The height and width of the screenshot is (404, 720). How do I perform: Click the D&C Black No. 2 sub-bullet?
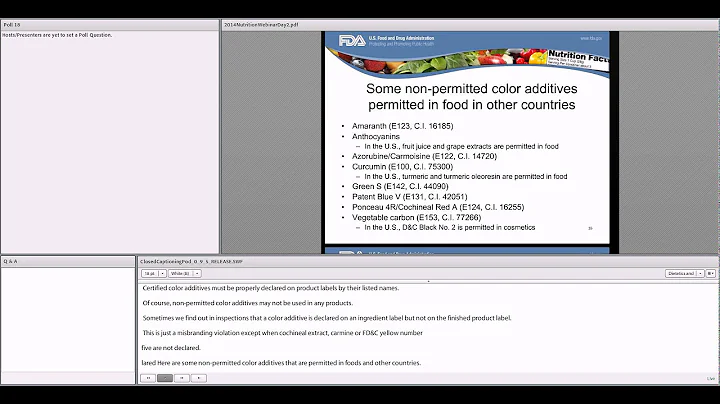point(450,227)
